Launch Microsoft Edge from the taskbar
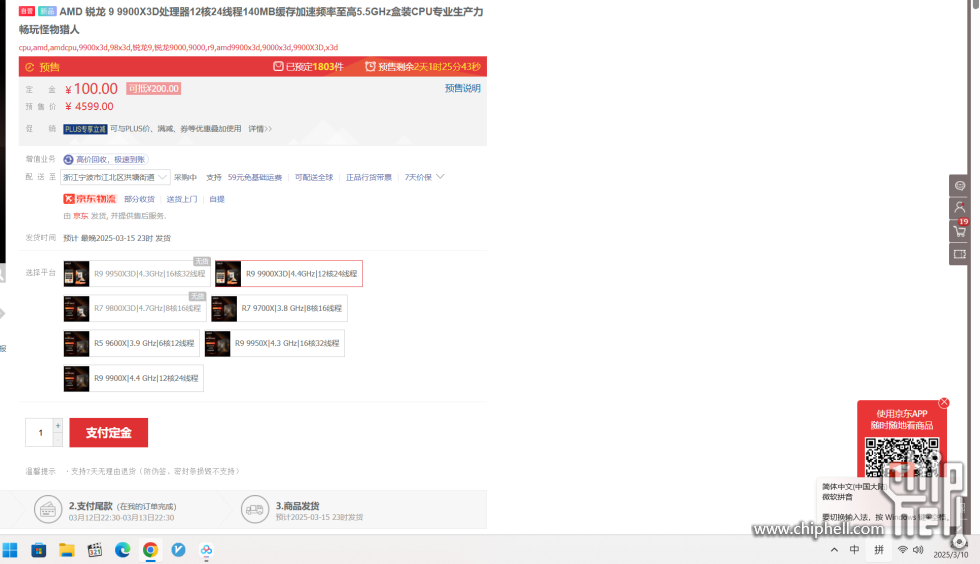Viewport: 980px width, 564px height. coord(122,550)
